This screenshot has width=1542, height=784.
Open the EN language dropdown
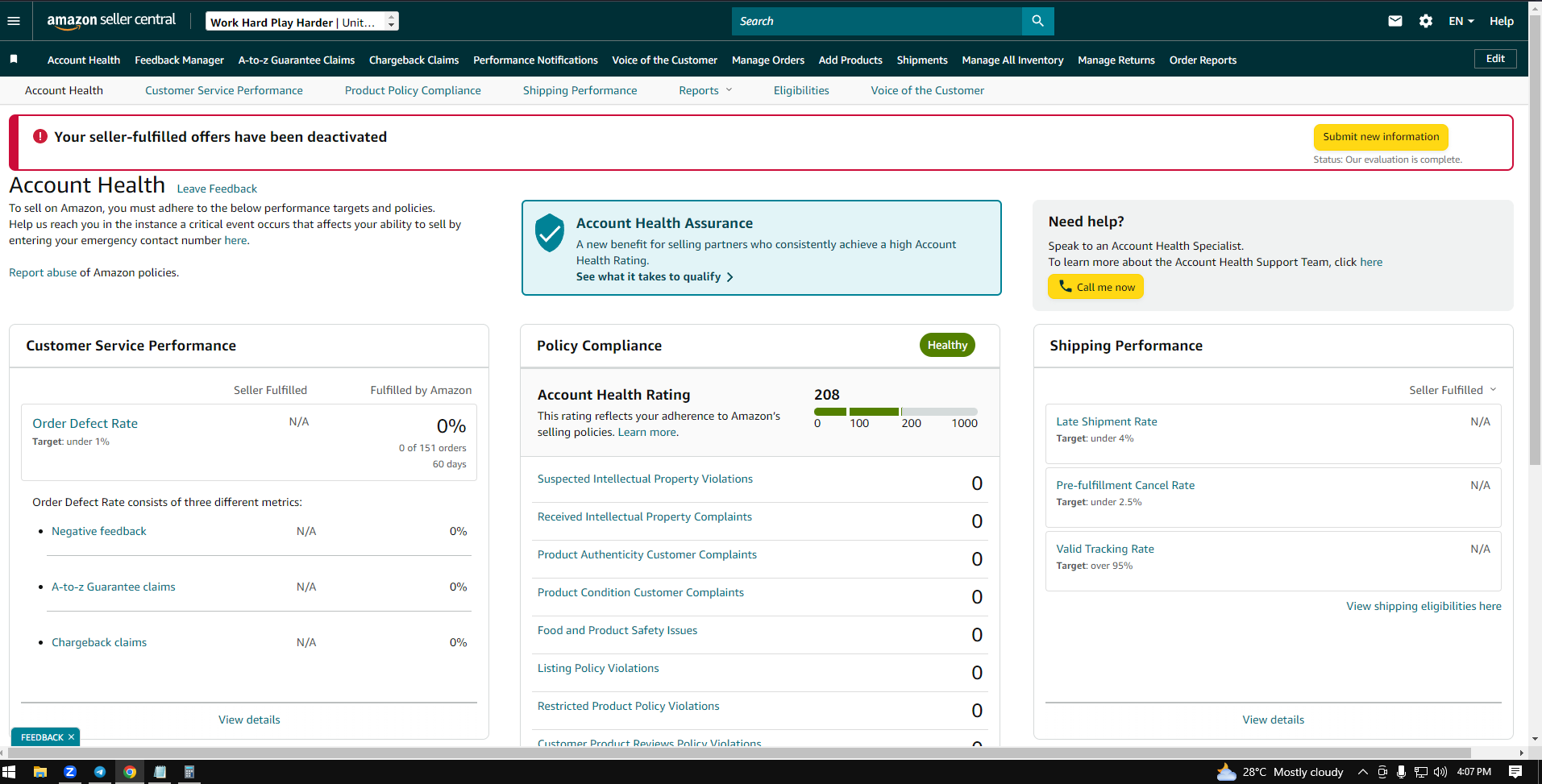click(1461, 21)
